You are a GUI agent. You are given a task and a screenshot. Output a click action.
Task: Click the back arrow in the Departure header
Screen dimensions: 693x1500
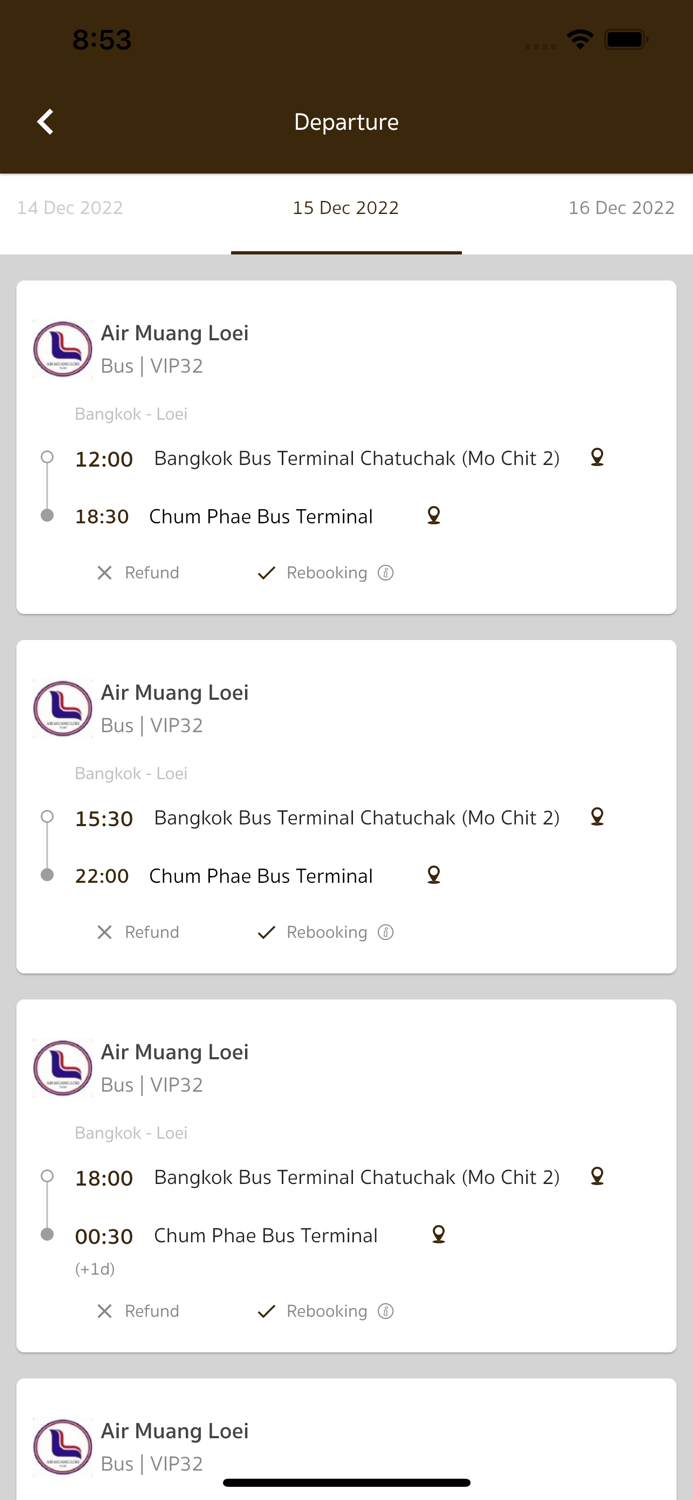point(44,121)
